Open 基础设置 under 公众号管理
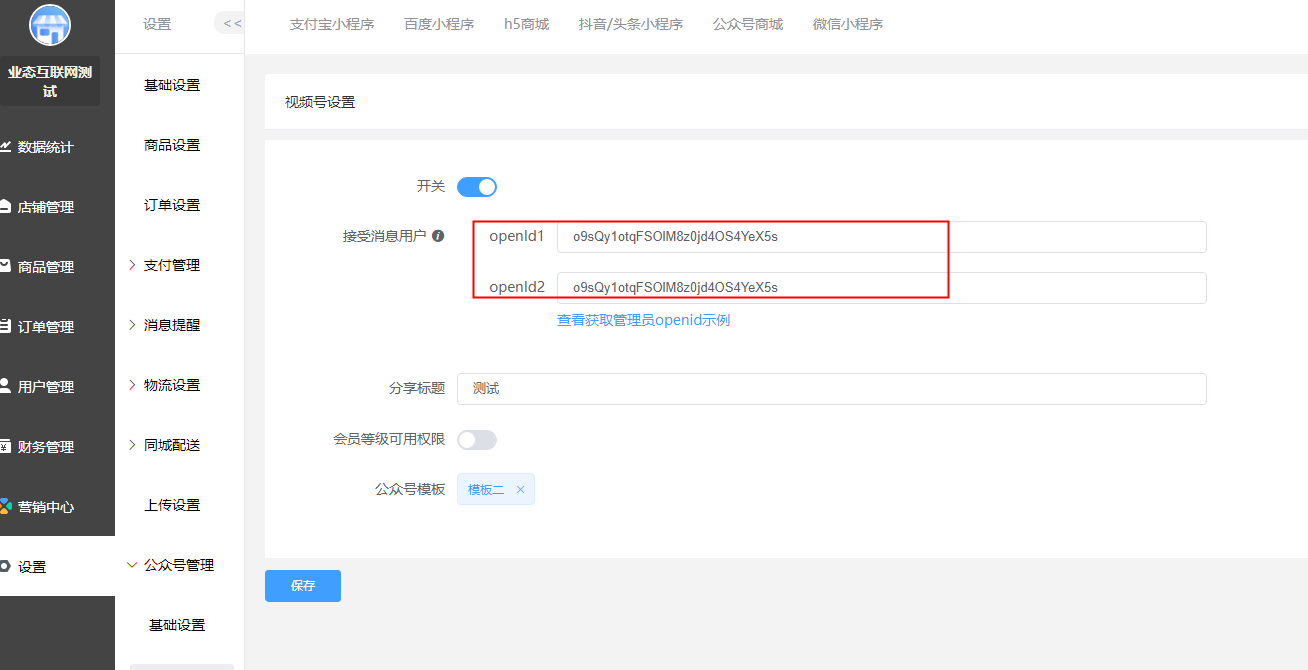1308x670 pixels. pos(177,625)
